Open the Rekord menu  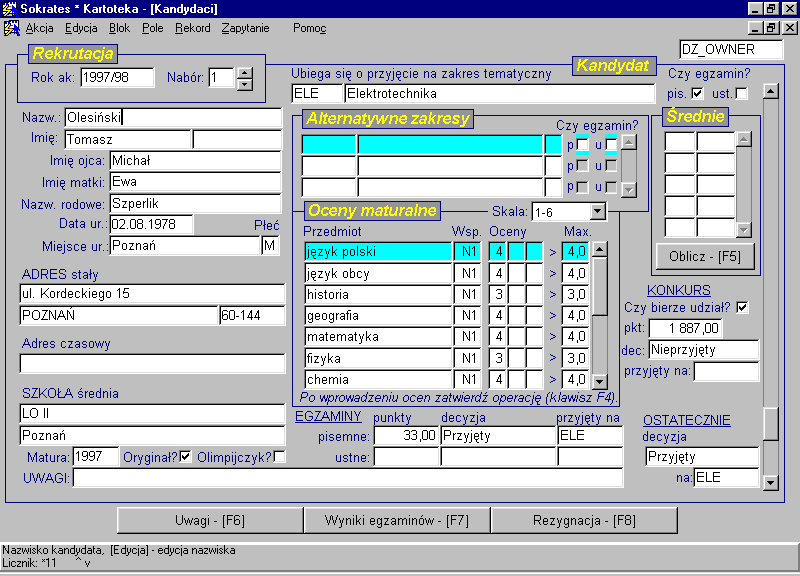click(192, 28)
